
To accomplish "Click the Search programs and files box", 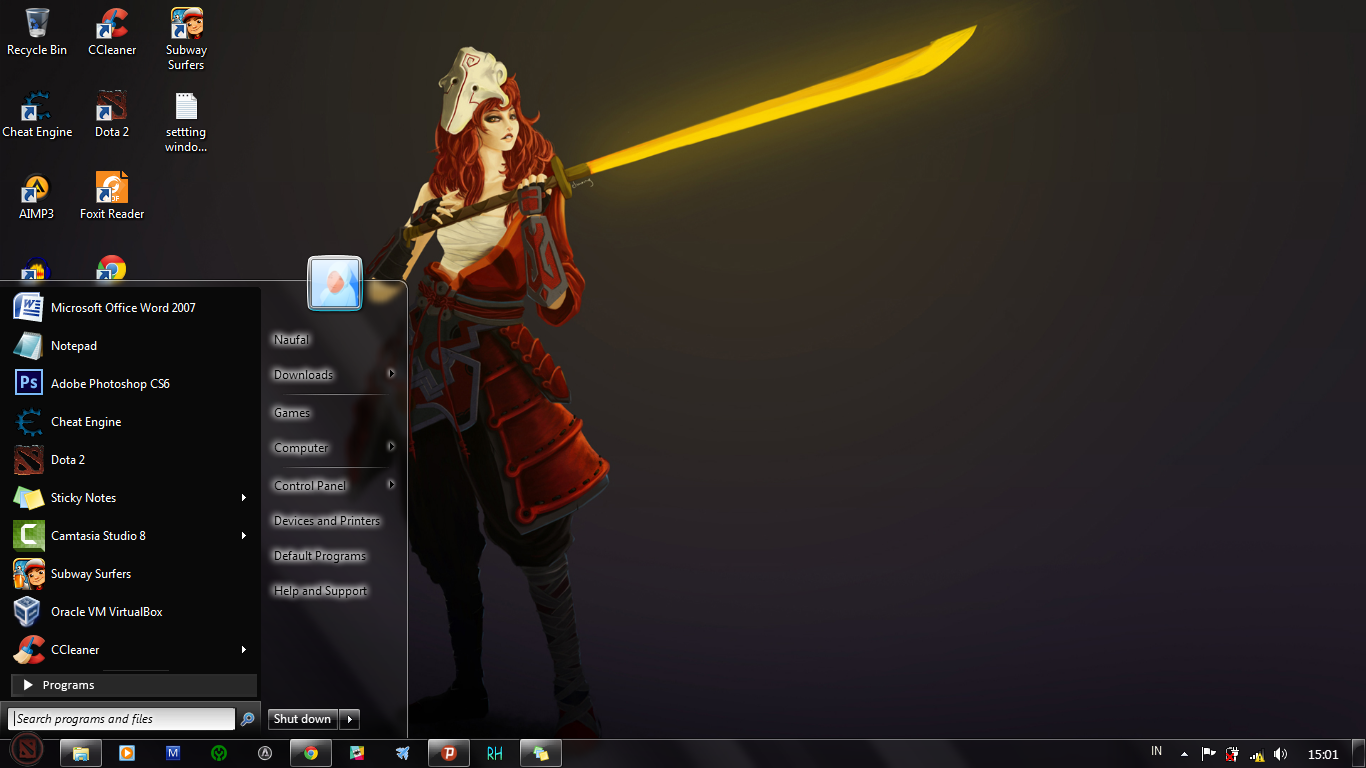I will (x=121, y=719).
